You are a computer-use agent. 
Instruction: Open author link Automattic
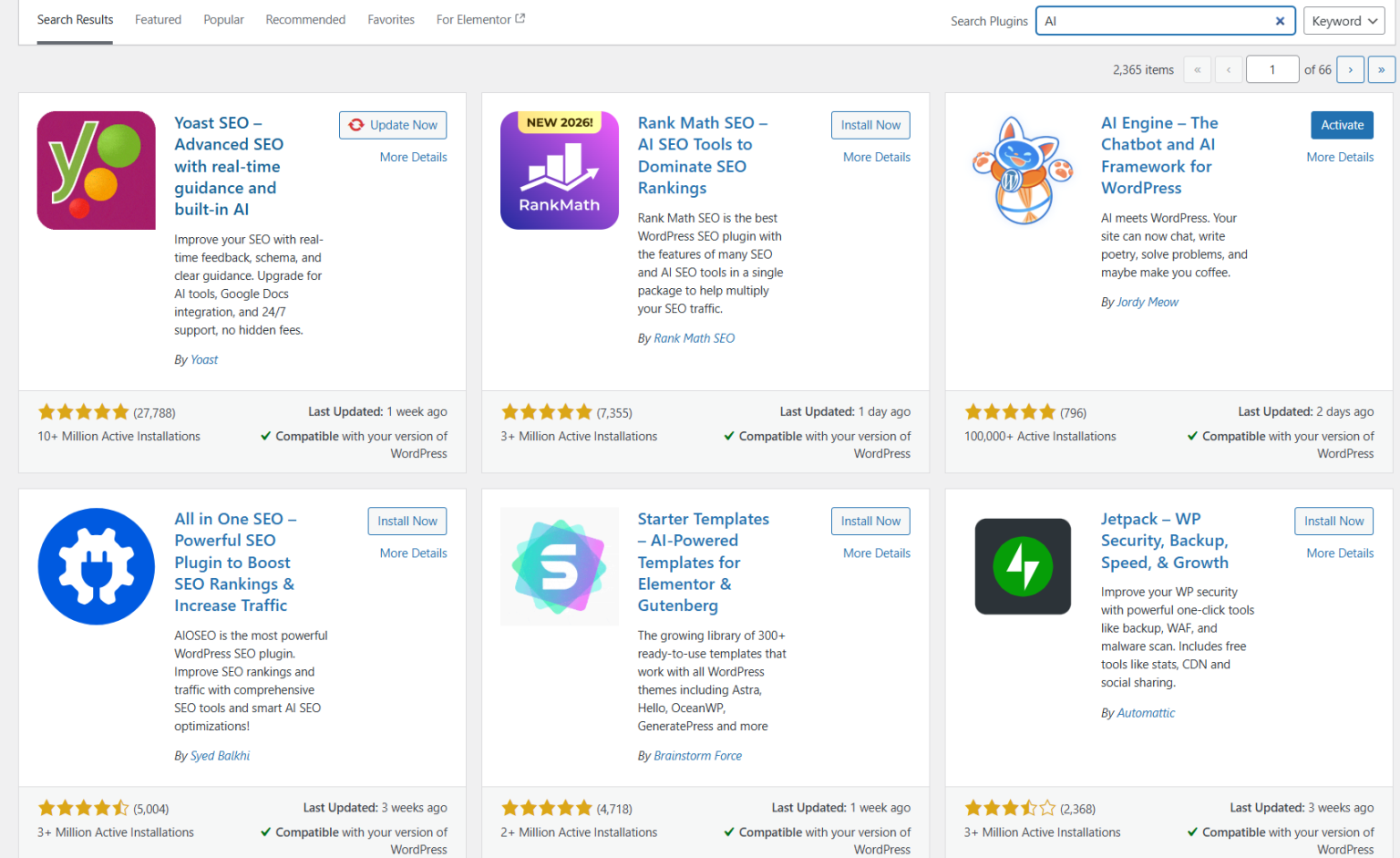click(1146, 713)
